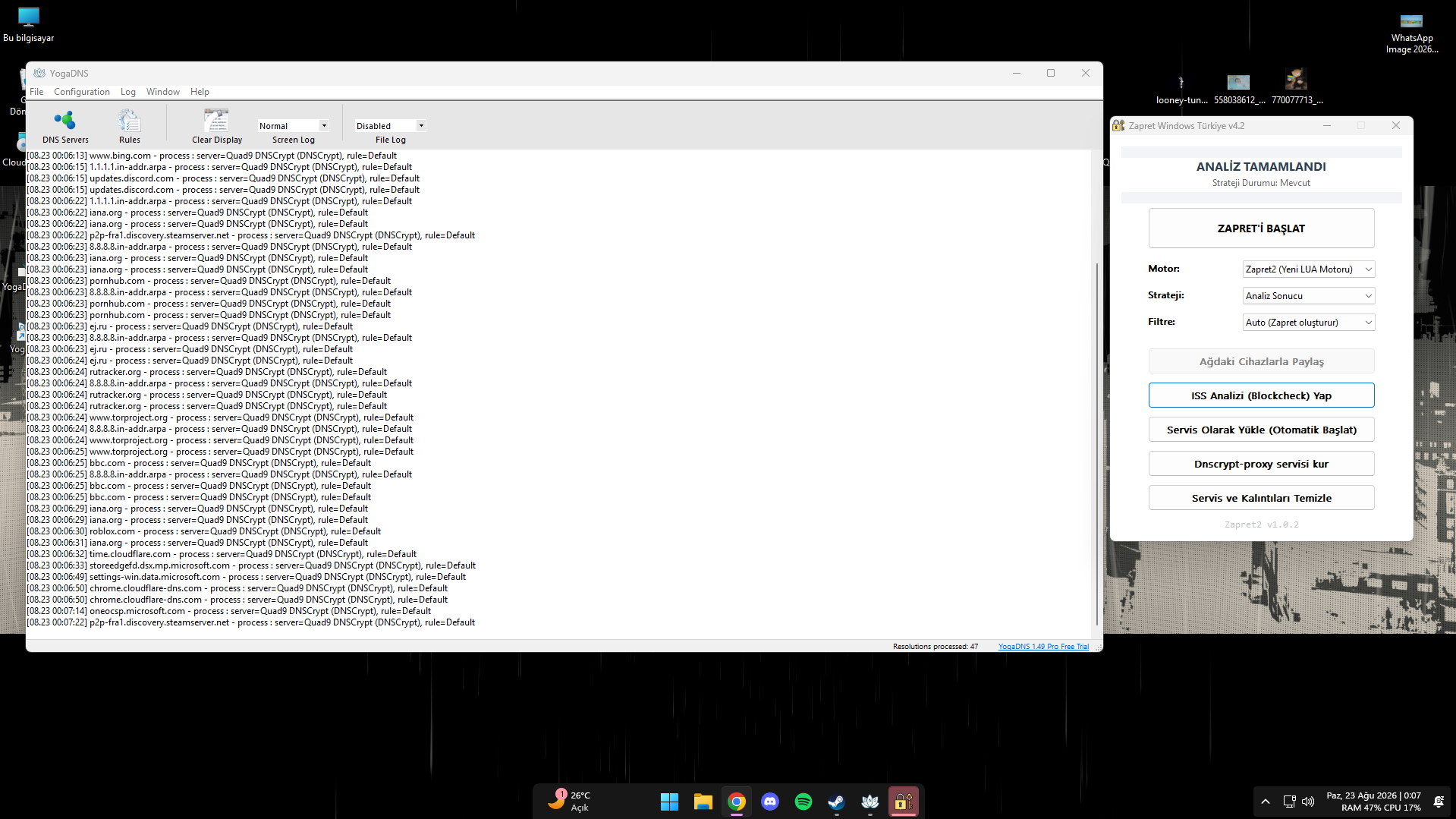Viewport: 1456px width, 819px height.
Task: Open the YogaDNS 1.49 Pro Free Trial link
Action: coord(1043,647)
